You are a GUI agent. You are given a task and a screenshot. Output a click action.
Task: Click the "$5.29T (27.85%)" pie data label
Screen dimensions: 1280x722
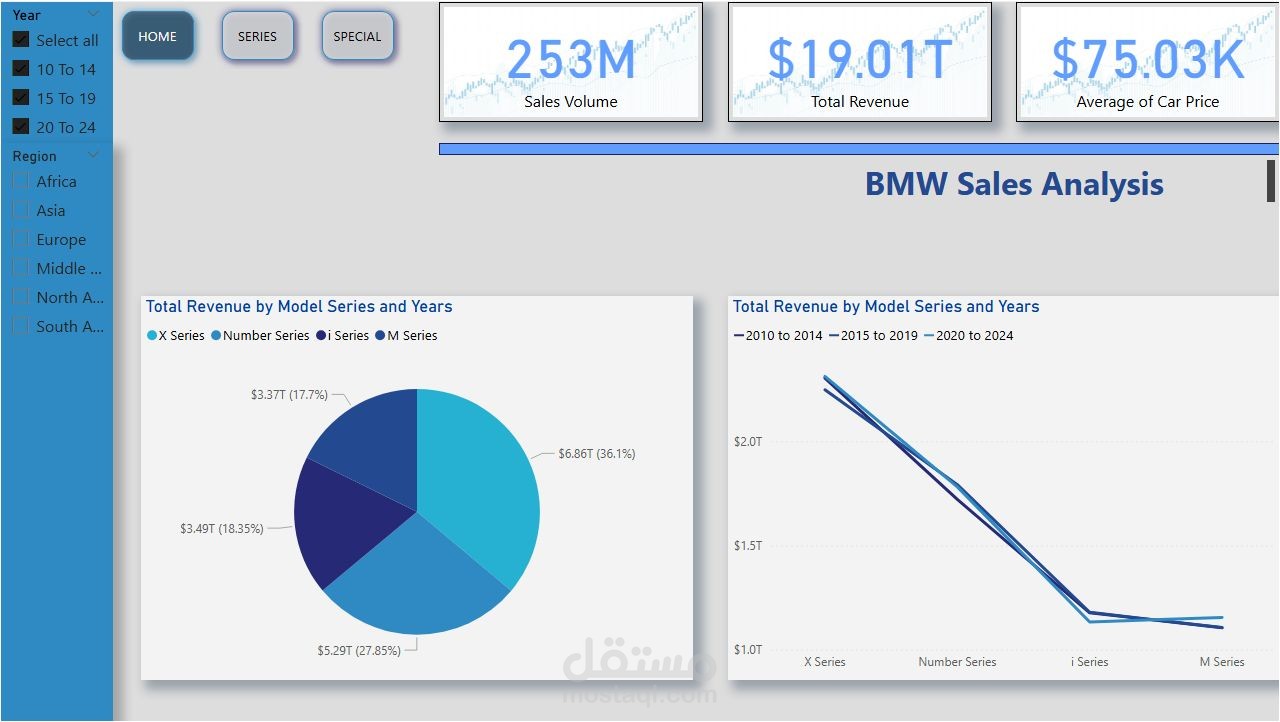tap(359, 651)
